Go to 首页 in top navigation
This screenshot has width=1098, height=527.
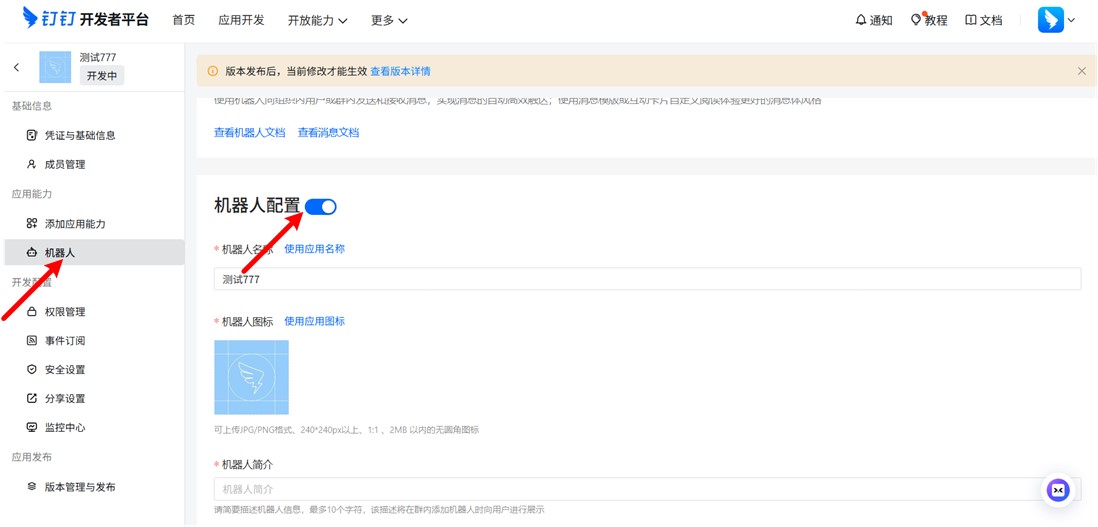184,20
